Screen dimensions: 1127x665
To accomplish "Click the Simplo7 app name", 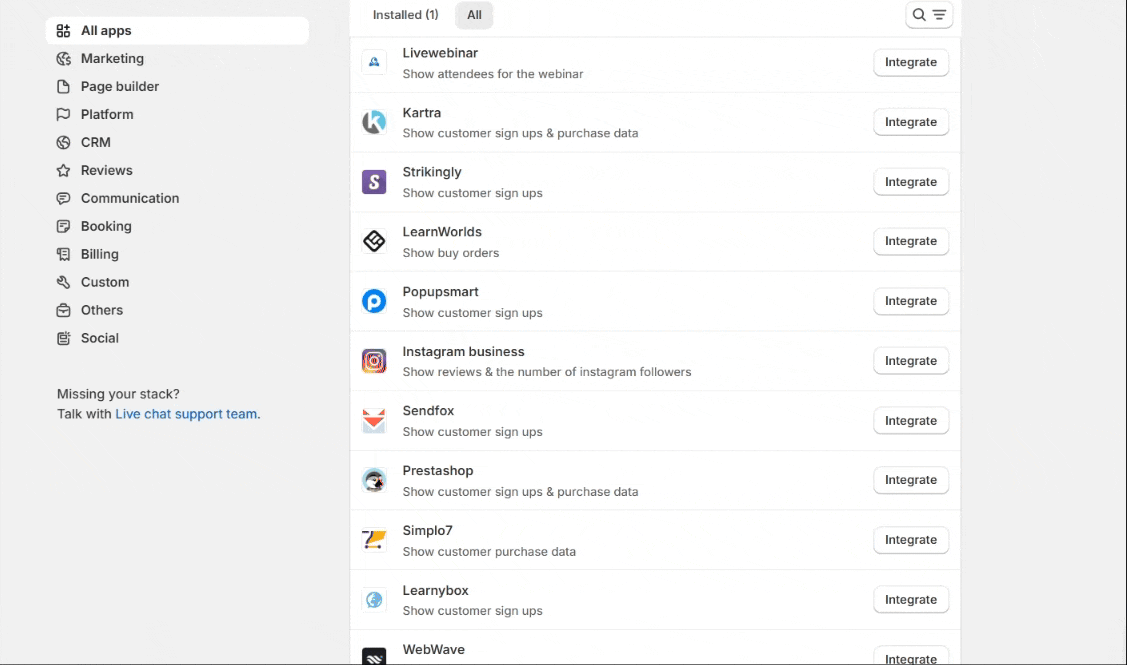I will (428, 531).
